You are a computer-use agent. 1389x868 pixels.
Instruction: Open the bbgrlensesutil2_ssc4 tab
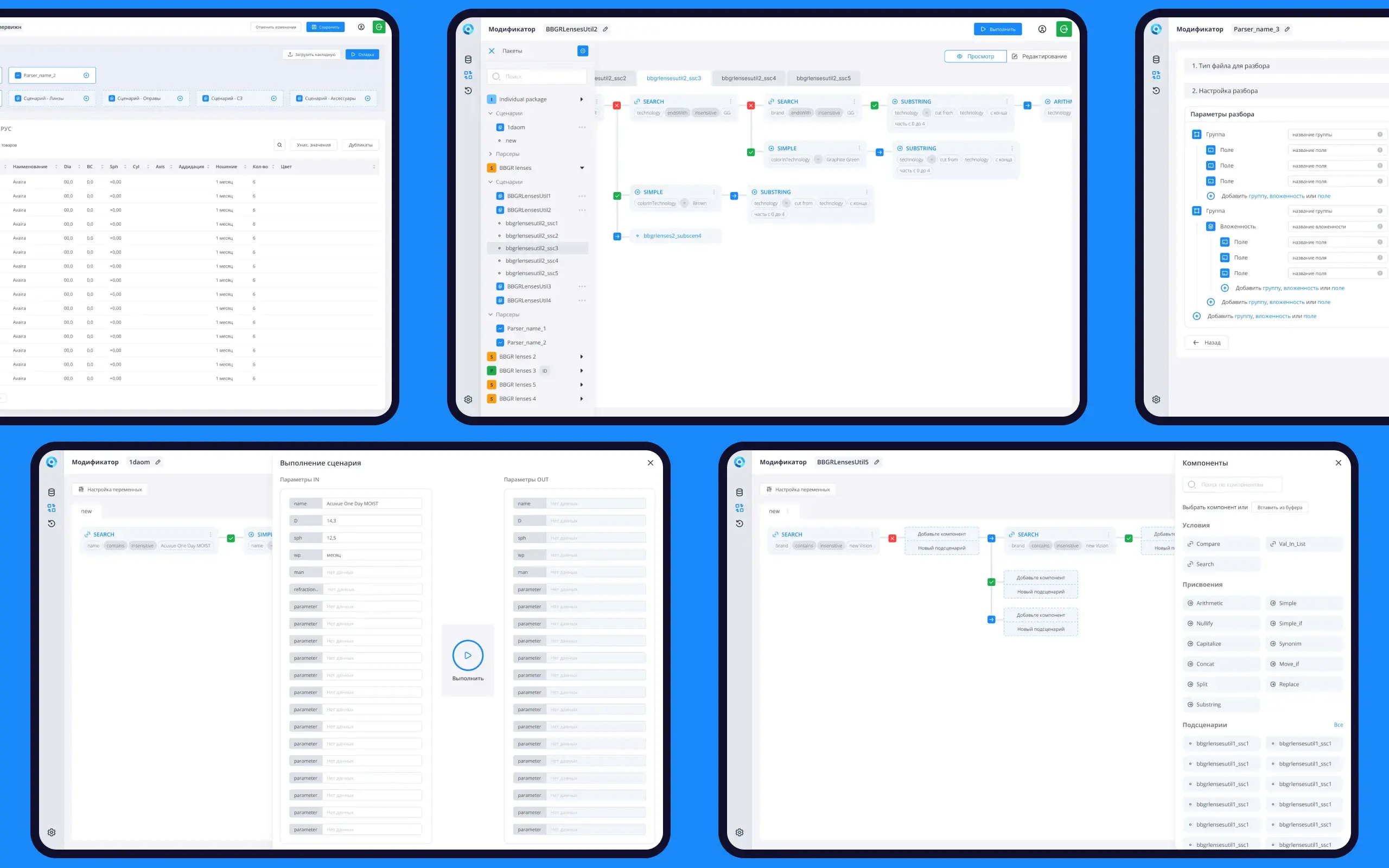[748, 78]
